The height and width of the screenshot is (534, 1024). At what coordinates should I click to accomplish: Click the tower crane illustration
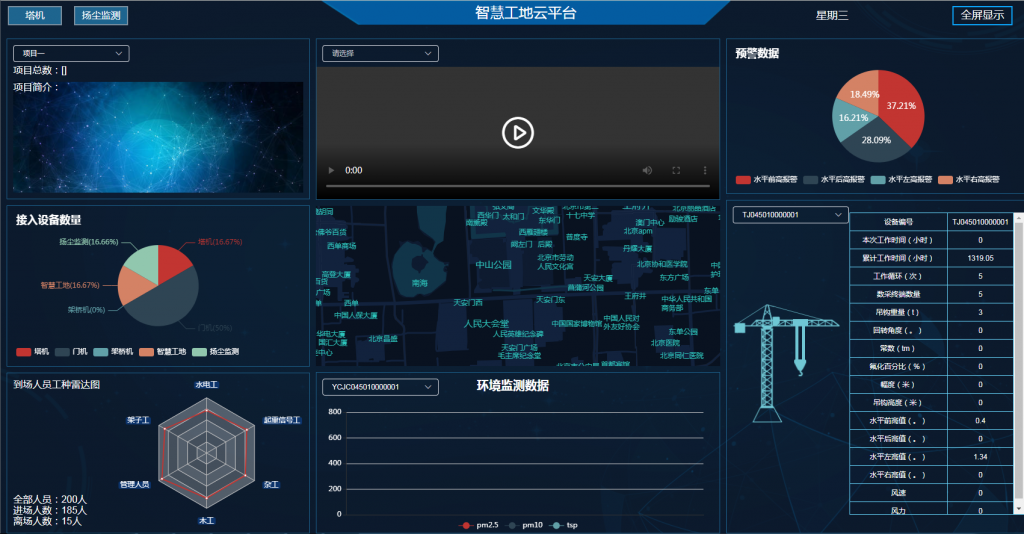coord(786,363)
